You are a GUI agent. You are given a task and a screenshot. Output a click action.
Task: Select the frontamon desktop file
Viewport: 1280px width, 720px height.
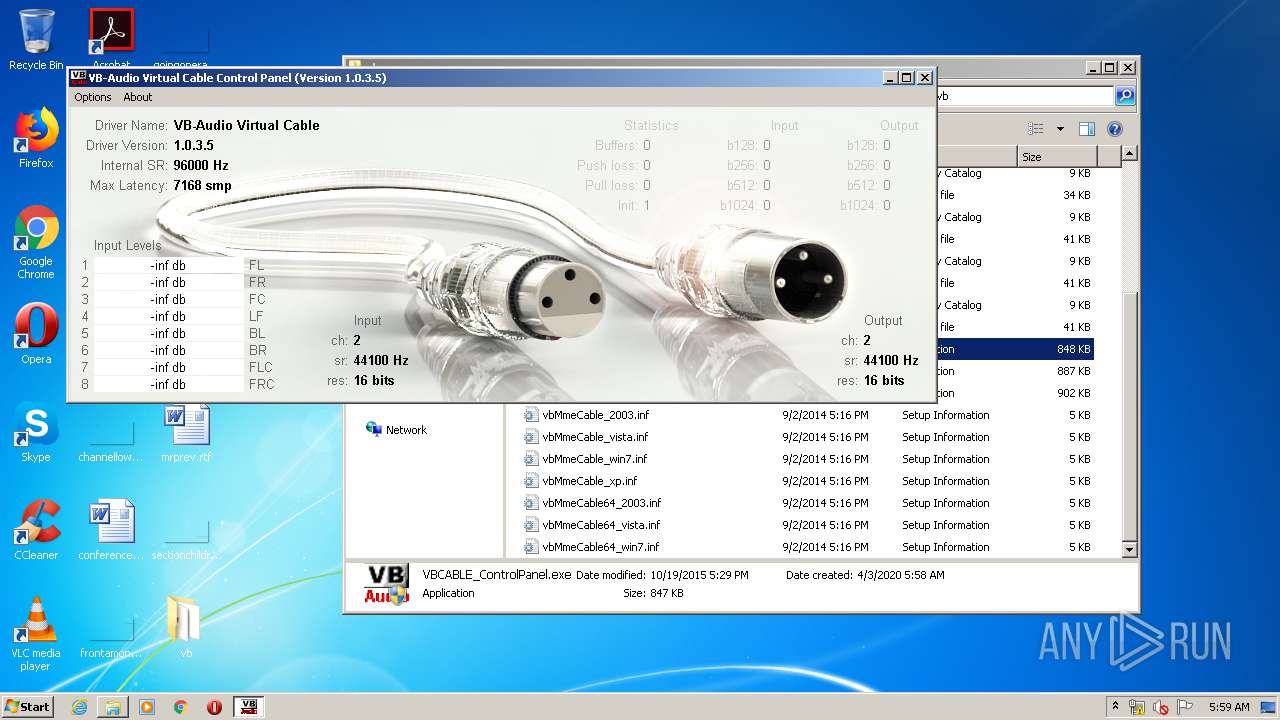click(111, 638)
